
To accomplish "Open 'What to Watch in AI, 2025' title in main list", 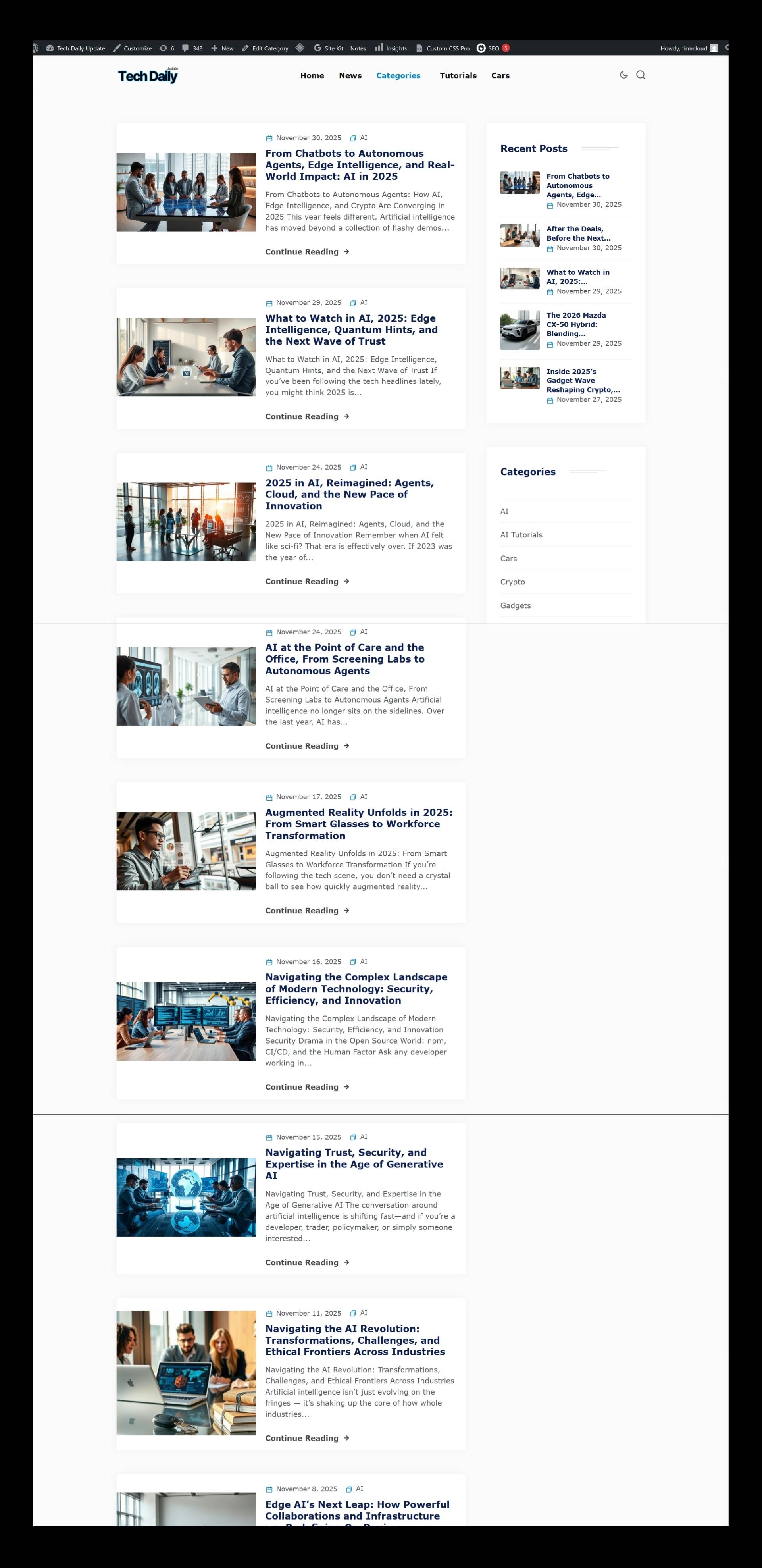I will 352,330.
